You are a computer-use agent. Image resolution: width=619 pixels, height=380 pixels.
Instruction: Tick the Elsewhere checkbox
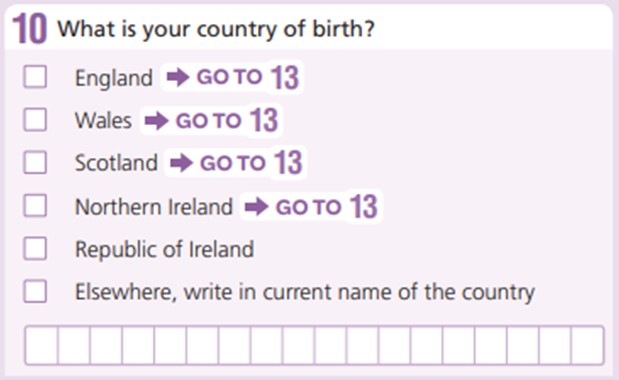(x=35, y=291)
